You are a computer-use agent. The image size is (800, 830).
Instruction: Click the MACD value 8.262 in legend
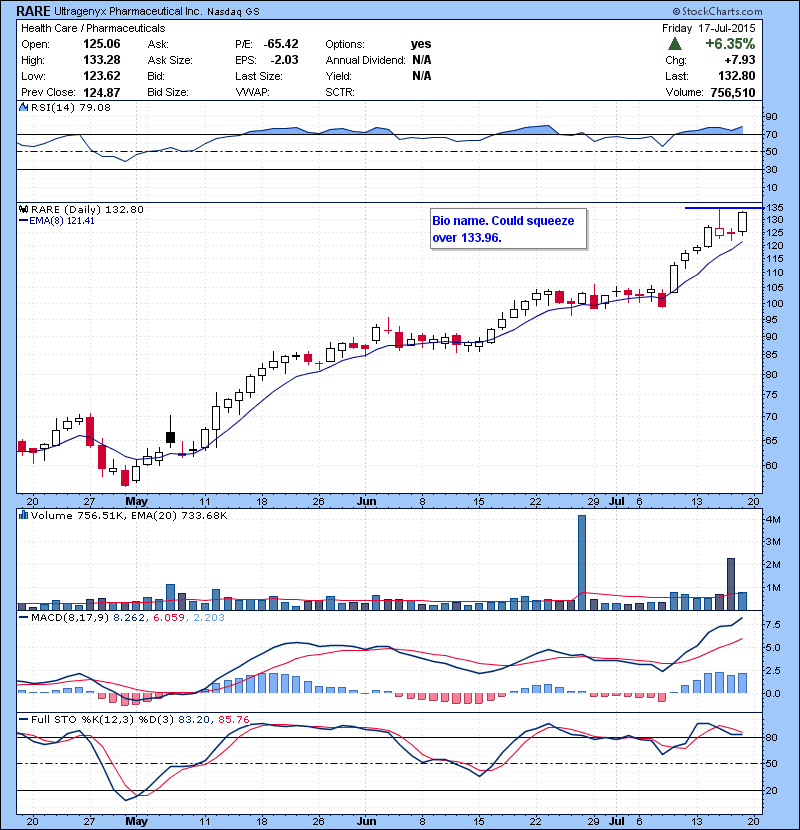[129, 617]
